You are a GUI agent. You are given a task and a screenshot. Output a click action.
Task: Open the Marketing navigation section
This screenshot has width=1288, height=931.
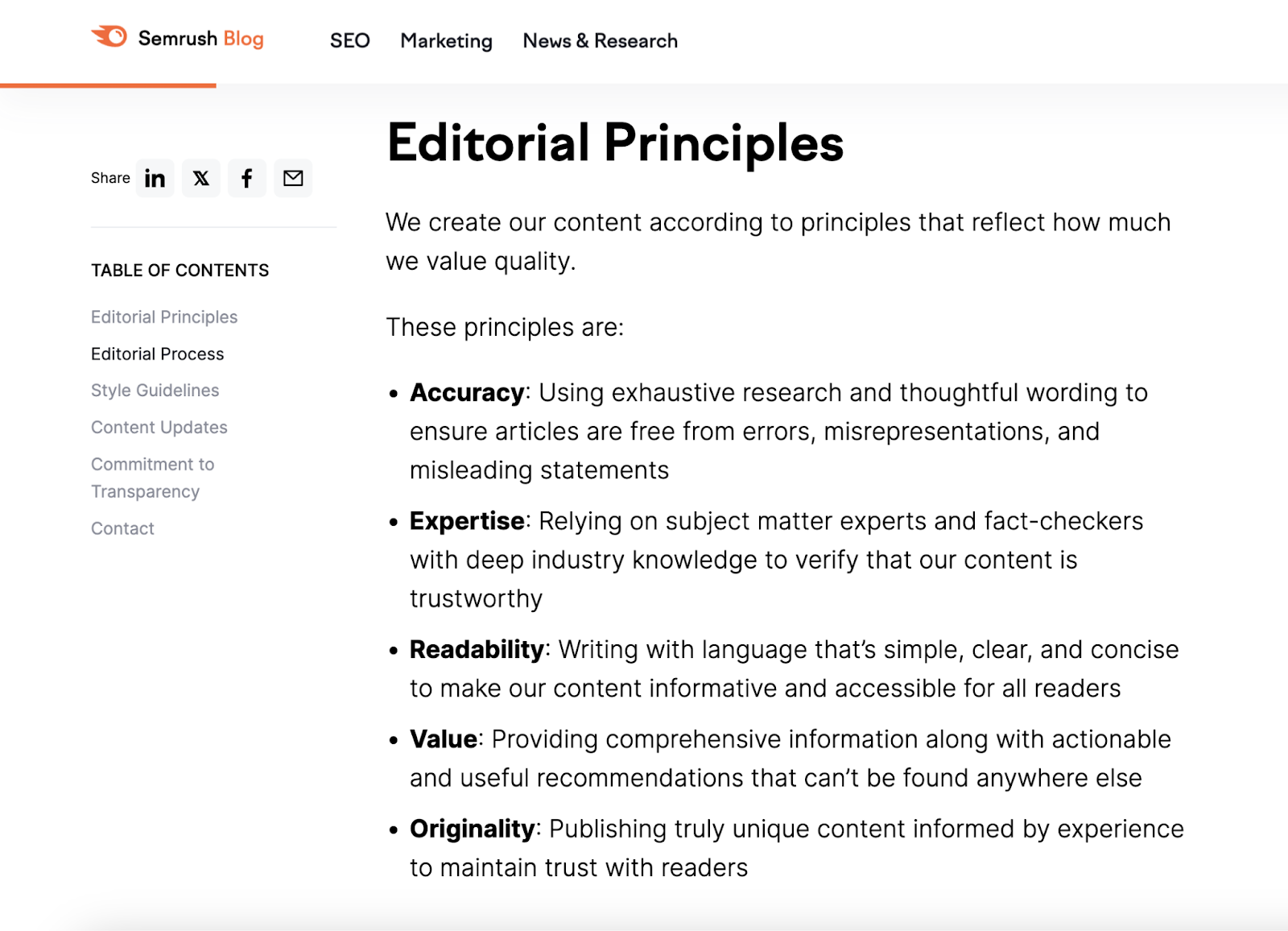446,41
